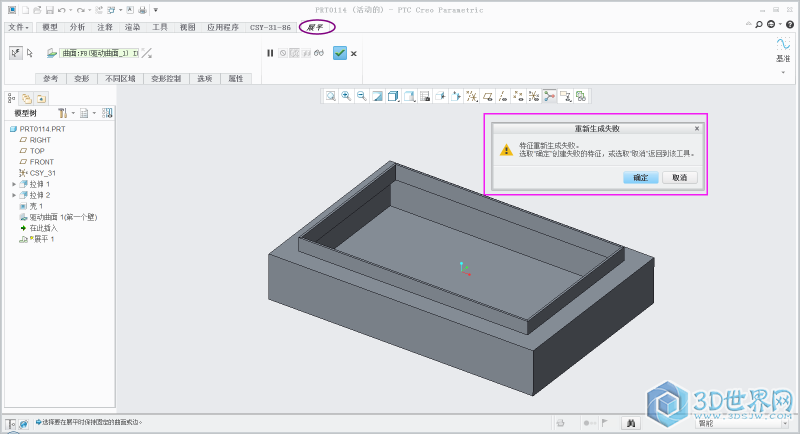Switch to the 工具 ribbon tab
Viewport: 800px width, 434px height.
pyautogui.click(x=160, y=27)
